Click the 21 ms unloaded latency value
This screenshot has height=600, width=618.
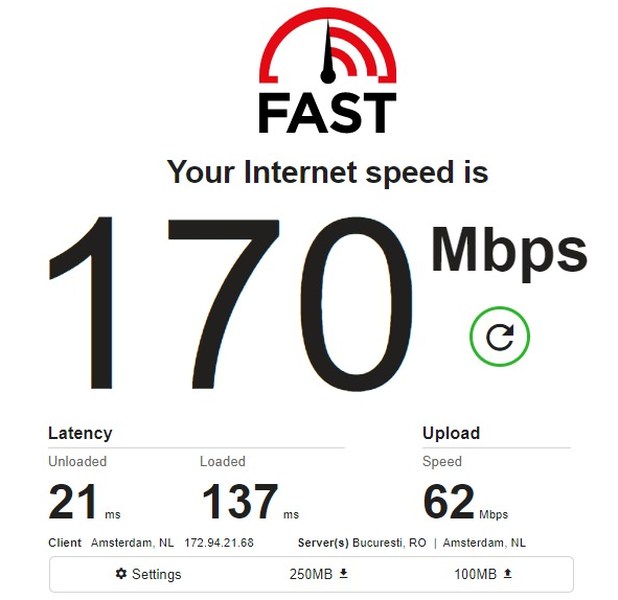84,501
